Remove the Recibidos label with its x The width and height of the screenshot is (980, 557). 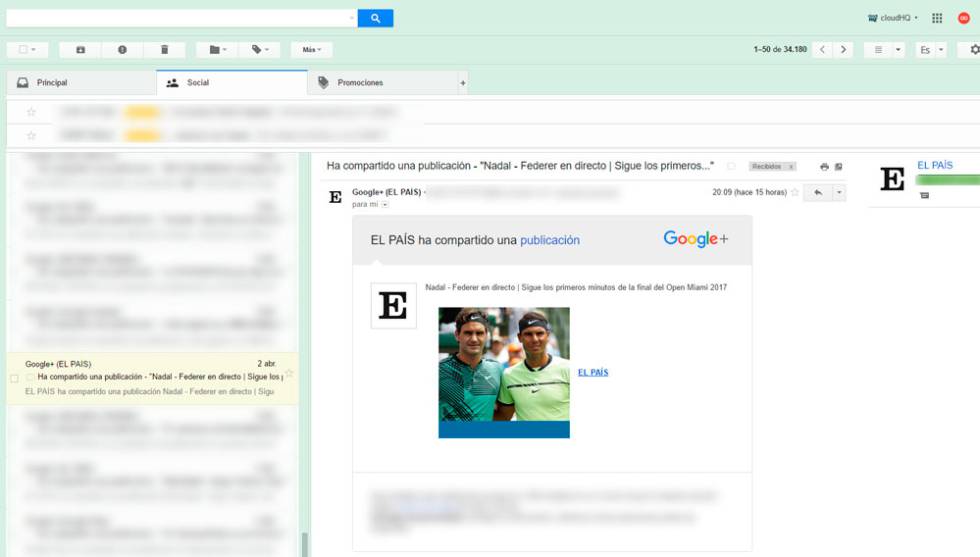coord(791,167)
